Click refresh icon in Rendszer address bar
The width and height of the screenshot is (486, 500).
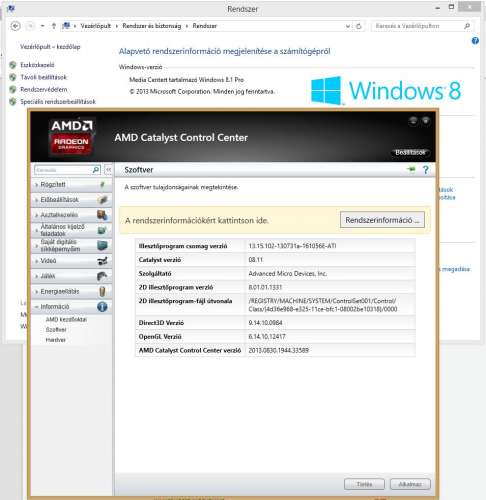(x=359, y=26)
